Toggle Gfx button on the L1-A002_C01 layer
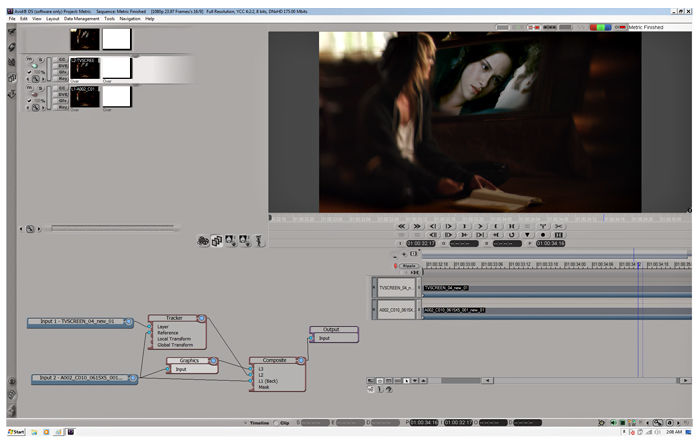700x445 pixels. click(62, 101)
